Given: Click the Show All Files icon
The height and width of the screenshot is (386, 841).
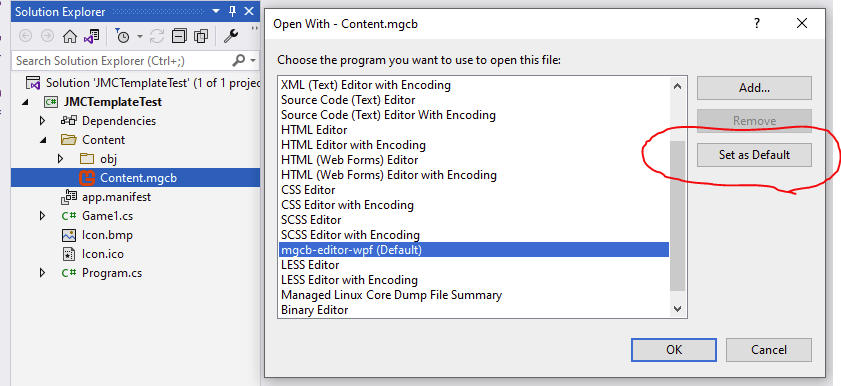Looking at the screenshot, I should click(201, 36).
